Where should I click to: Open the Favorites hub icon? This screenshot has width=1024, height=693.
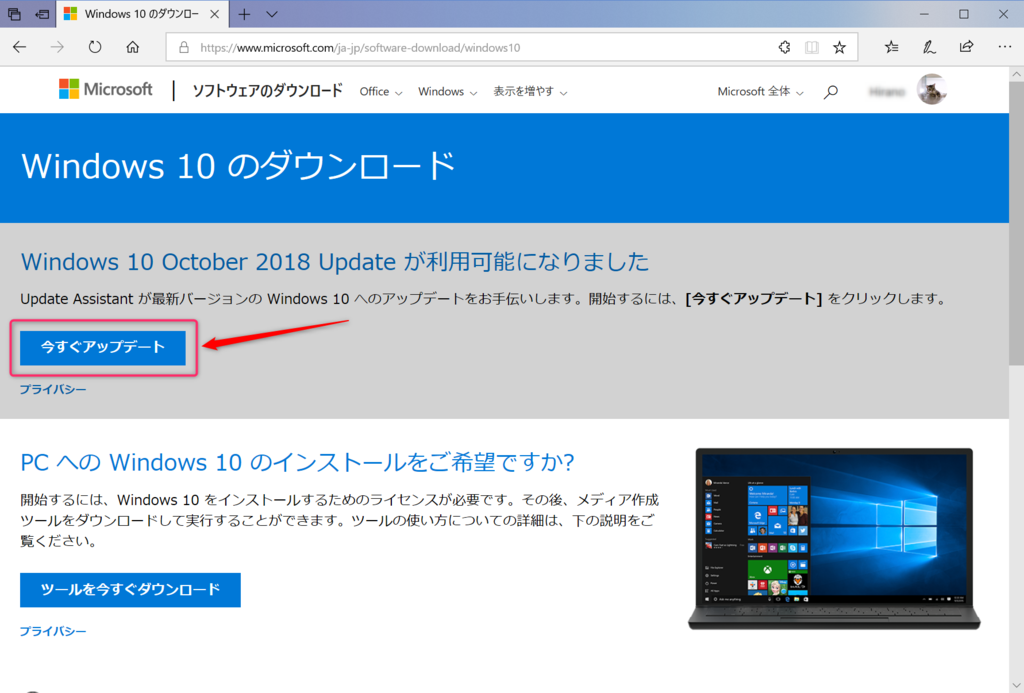(x=891, y=47)
